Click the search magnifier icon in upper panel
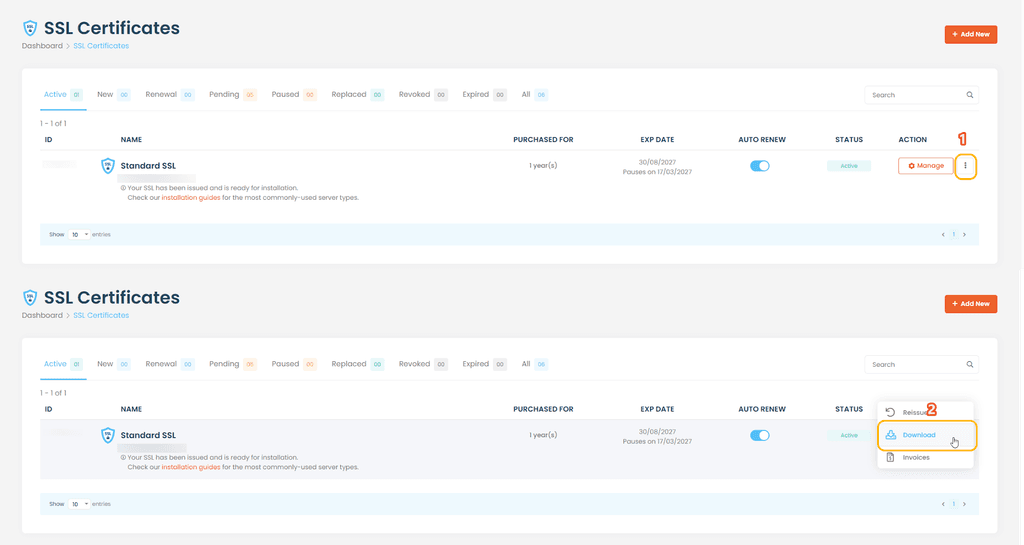 (x=970, y=95)
